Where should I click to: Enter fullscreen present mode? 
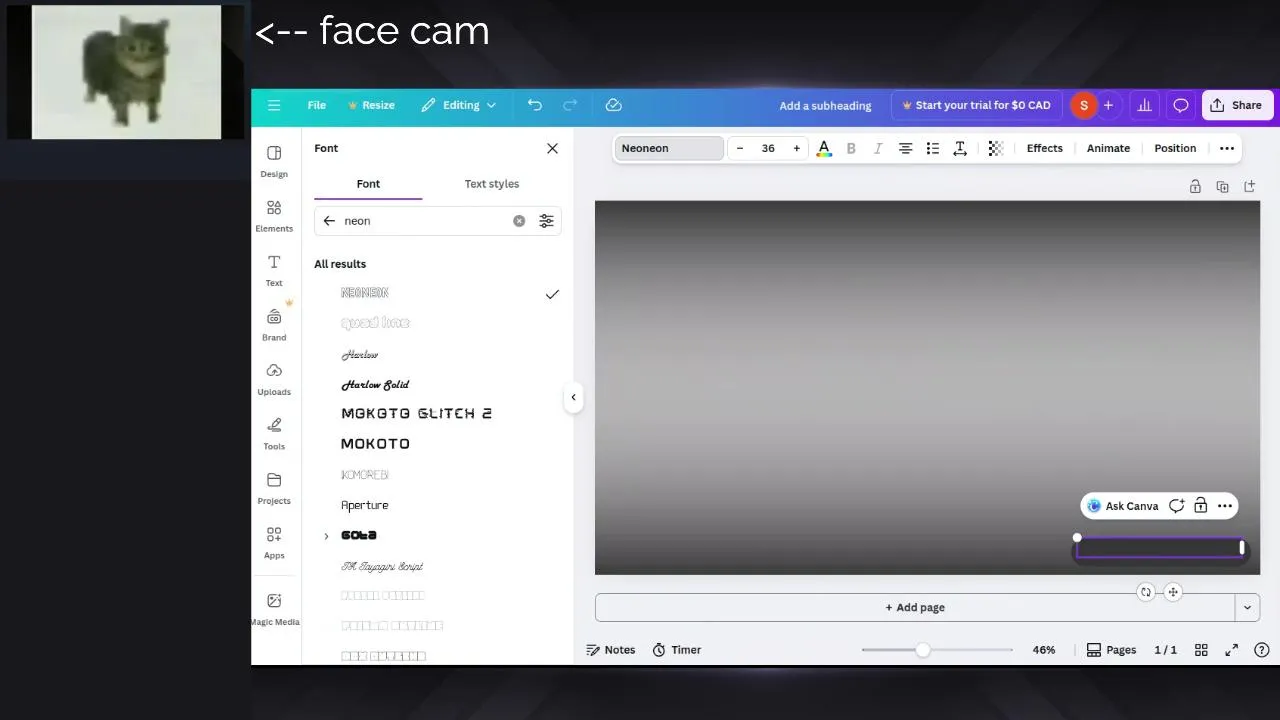(1232, 650)
